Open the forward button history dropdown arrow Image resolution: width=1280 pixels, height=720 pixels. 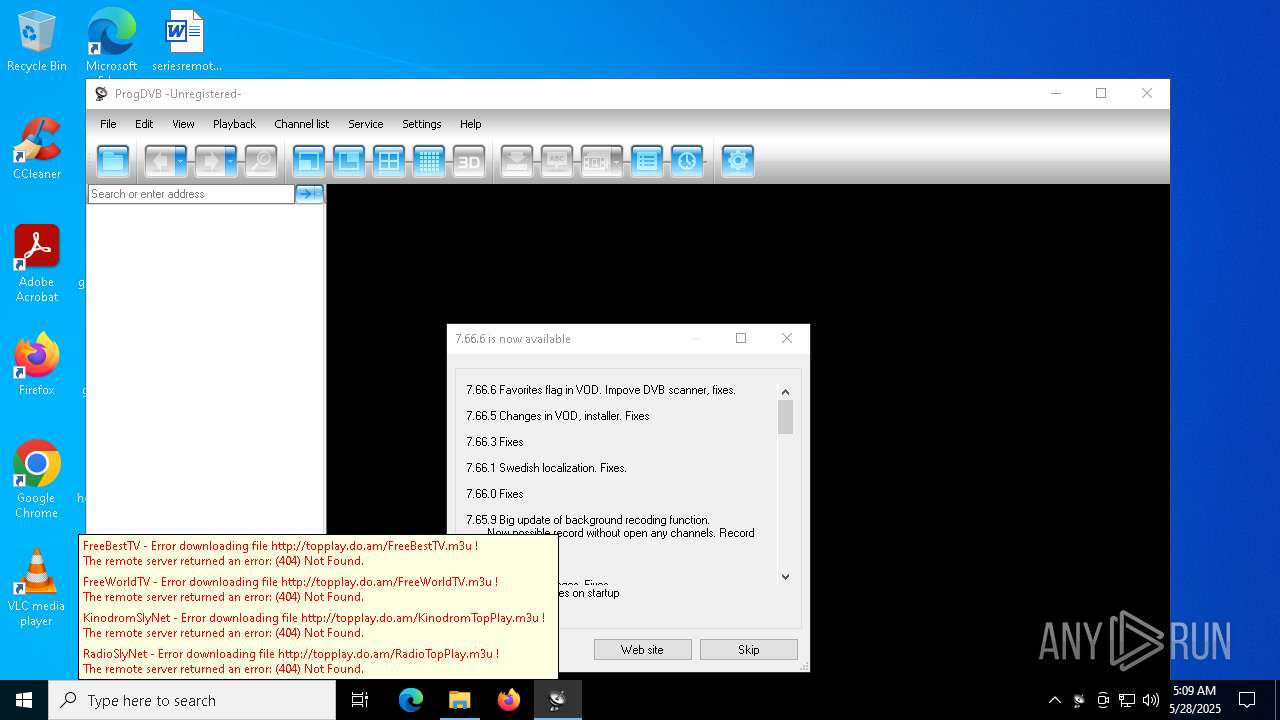231,161
